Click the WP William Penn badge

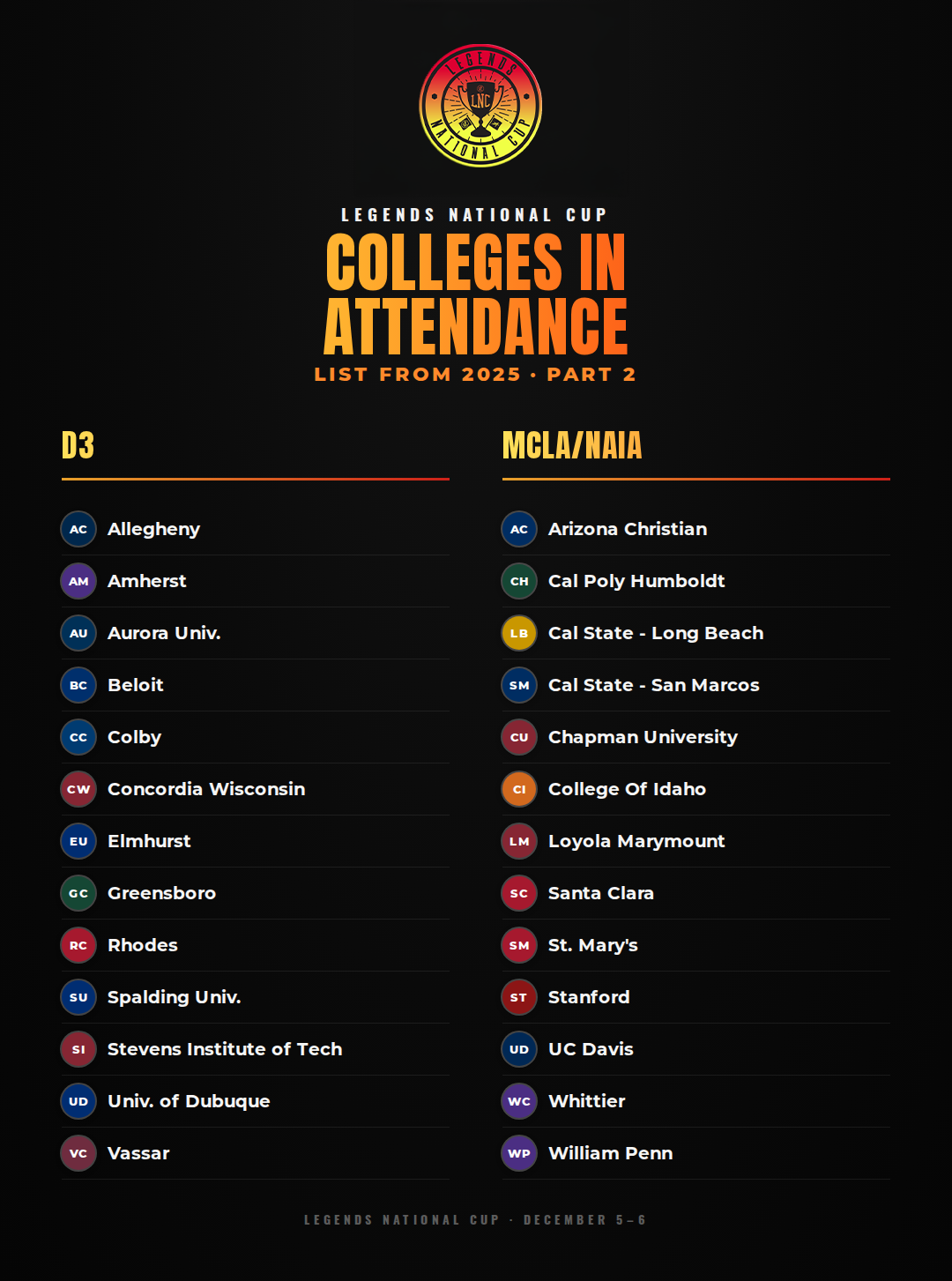tap(519, 1153)
